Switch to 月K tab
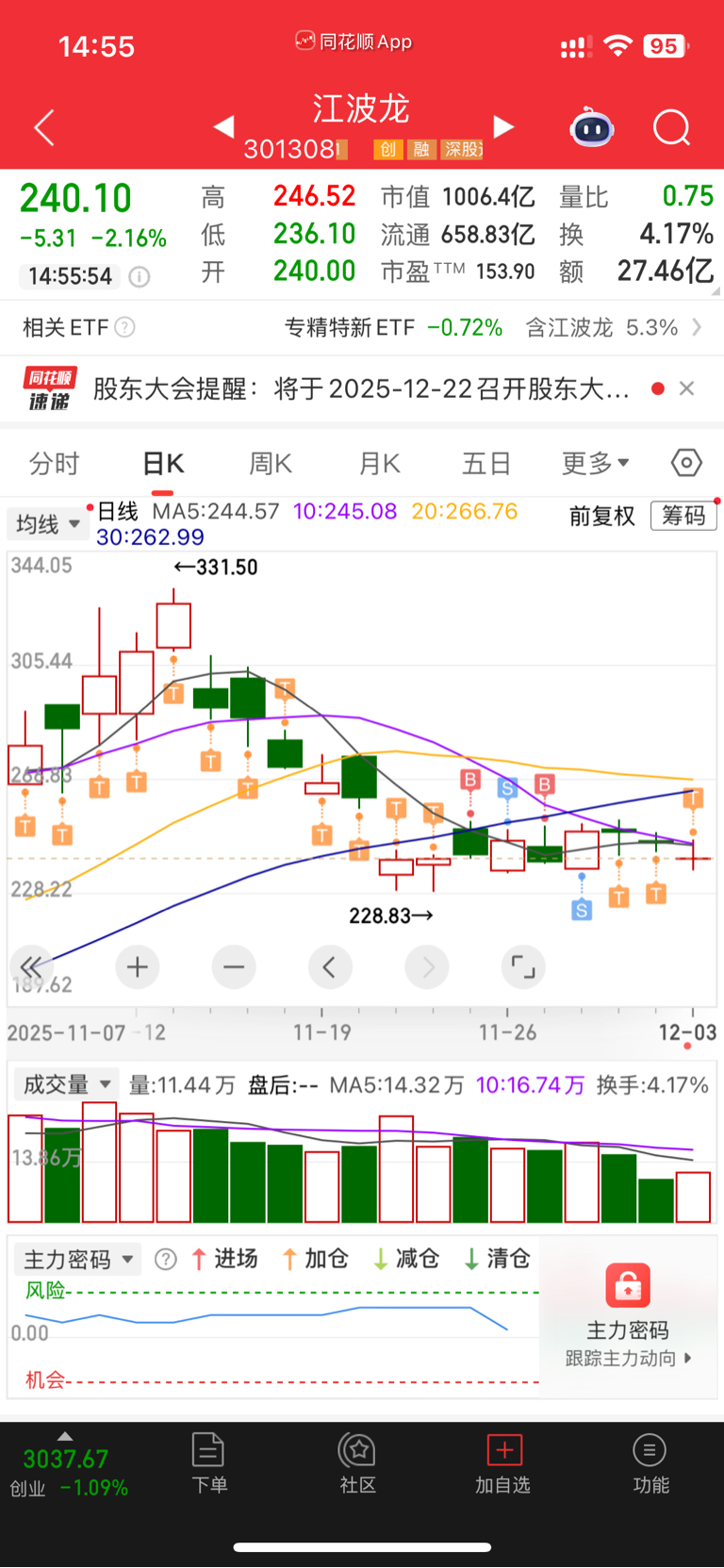The height and width of the screenshot is (1568, 724). [380, 464]
